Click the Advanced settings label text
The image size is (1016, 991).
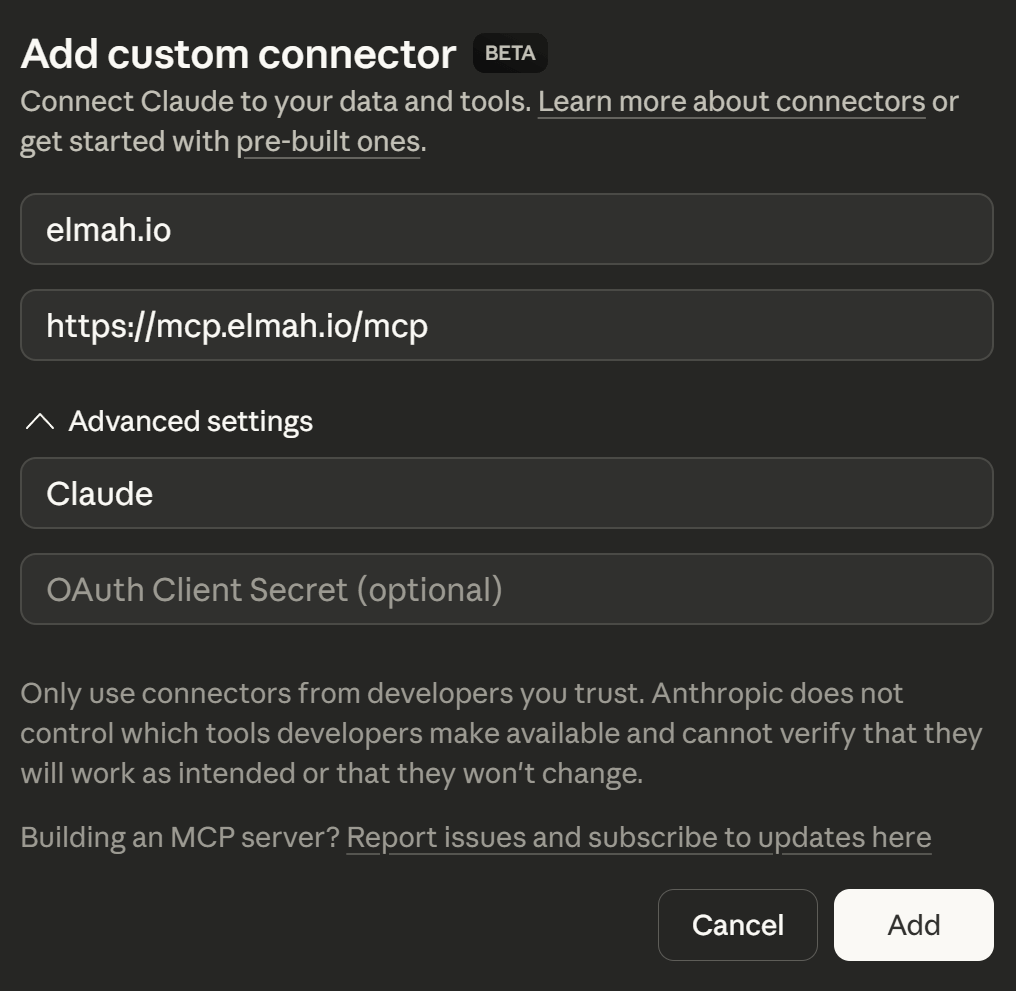[190, 421]
